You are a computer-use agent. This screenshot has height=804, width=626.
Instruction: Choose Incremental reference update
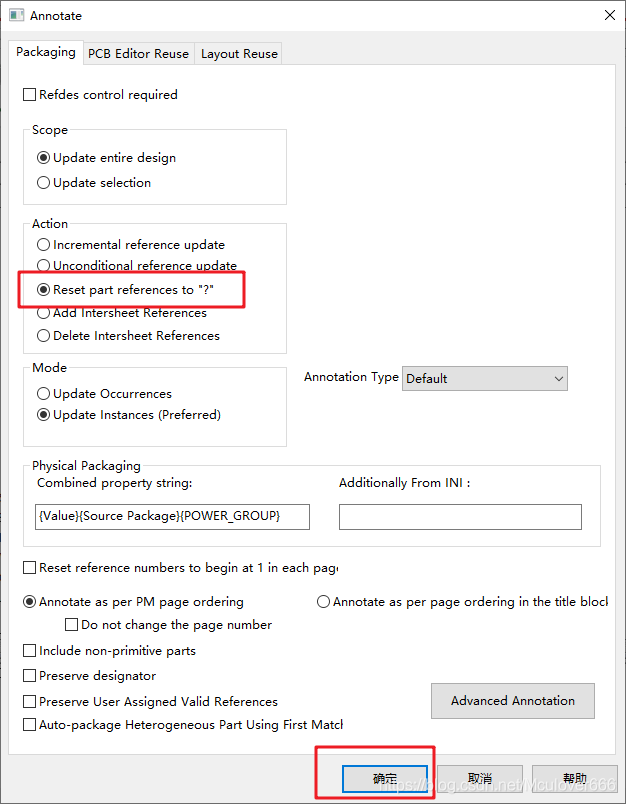tap(43, 245)
